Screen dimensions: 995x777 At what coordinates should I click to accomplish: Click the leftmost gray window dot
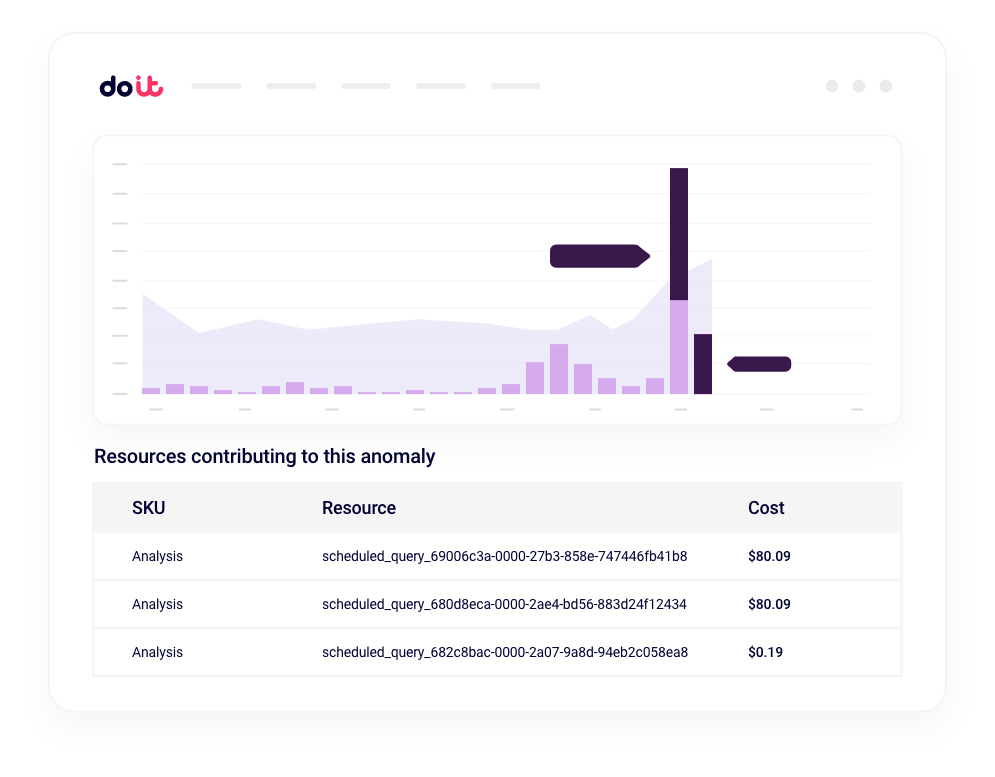pos(832,86)
